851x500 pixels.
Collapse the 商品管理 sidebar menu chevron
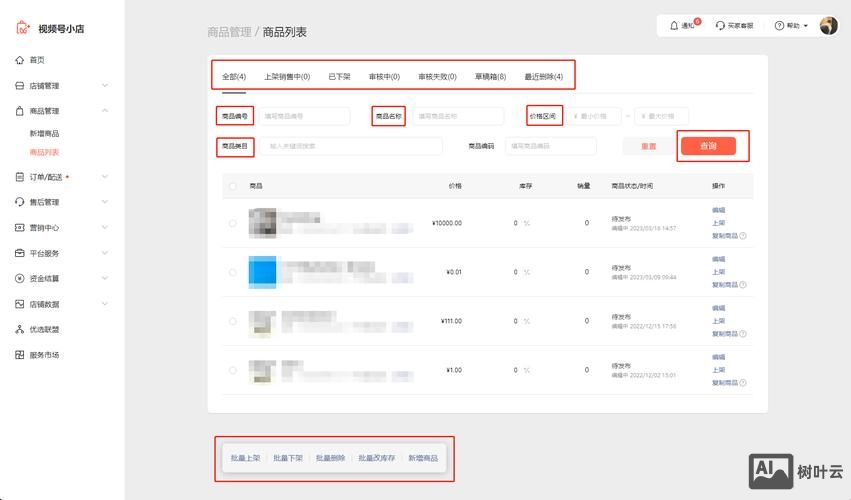105,111
